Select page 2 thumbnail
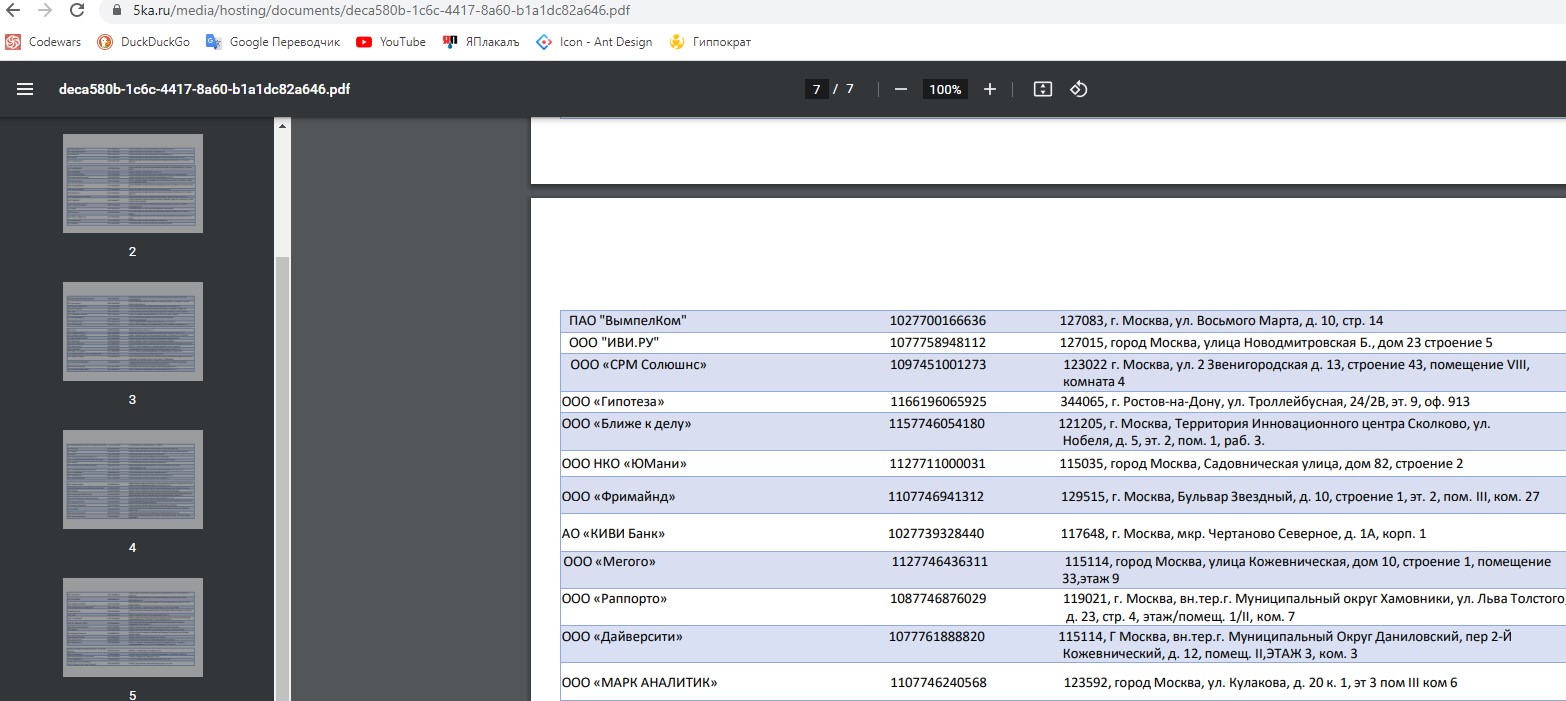The width and height of the screenshot is (1566, 701). 133,183
